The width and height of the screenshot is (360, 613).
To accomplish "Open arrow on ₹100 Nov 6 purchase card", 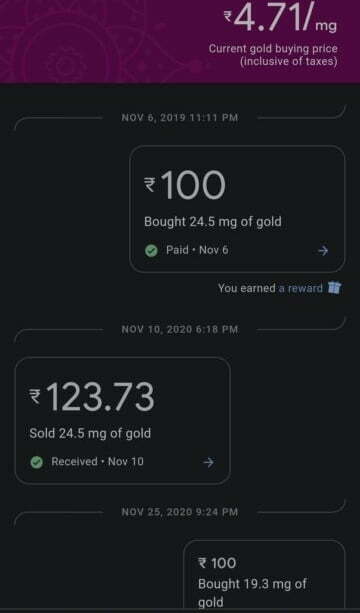I will click(x=322, y=251).
